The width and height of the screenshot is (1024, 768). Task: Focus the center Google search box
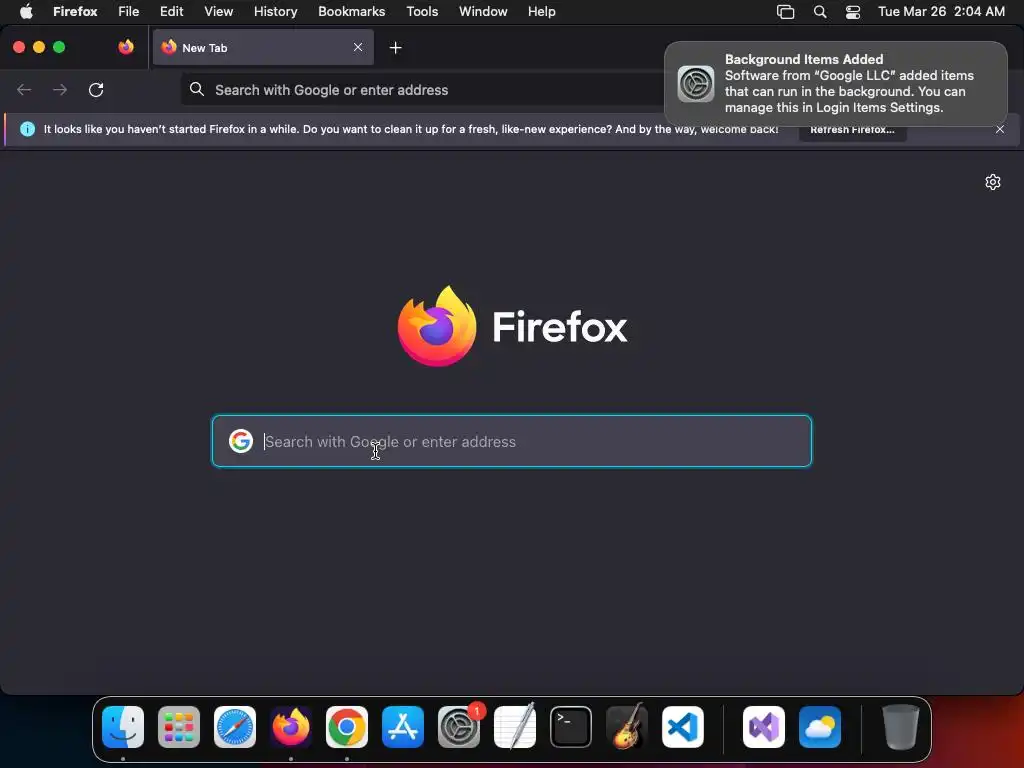pos(511,441)
